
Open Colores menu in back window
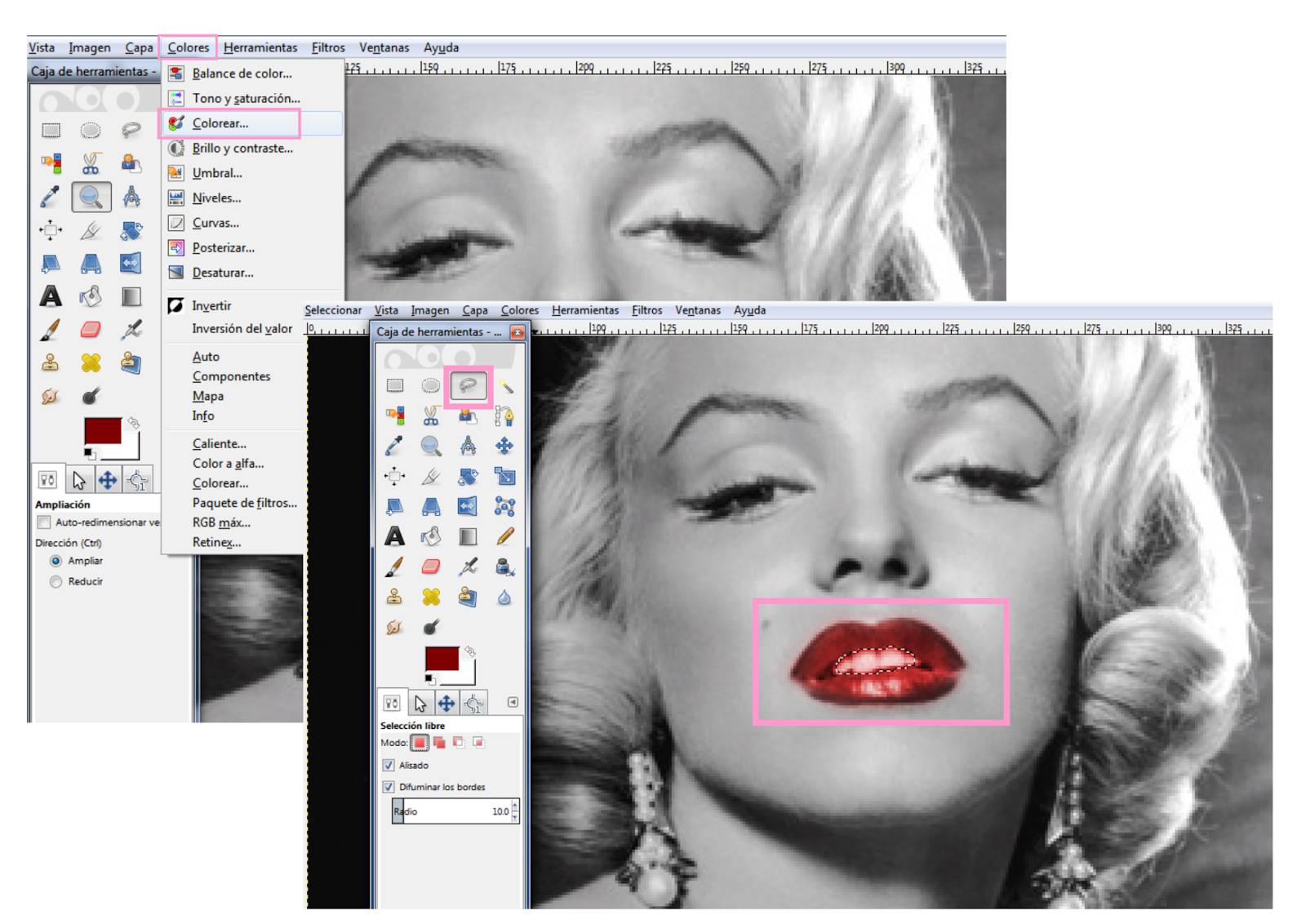click(x=188, y=47)
